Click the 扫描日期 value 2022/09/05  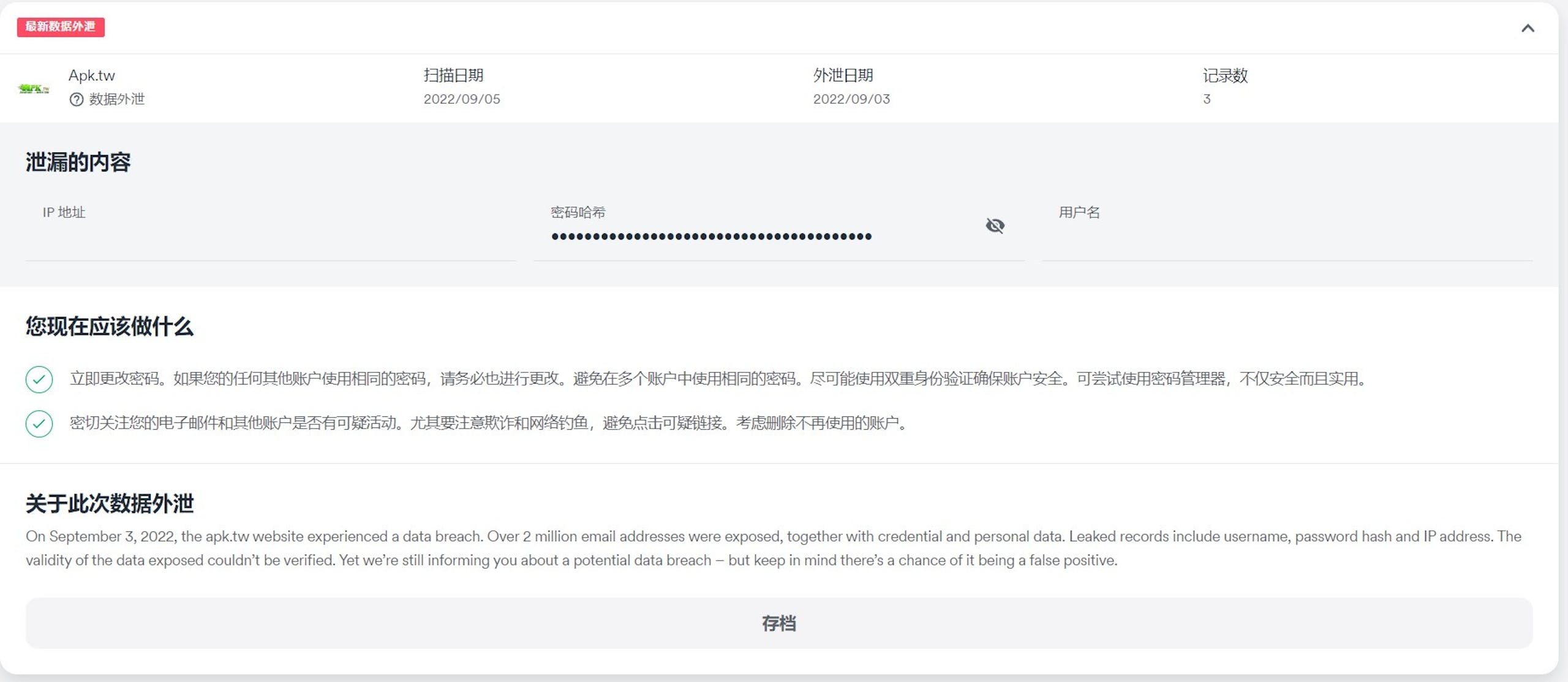(x=462, y=99)
